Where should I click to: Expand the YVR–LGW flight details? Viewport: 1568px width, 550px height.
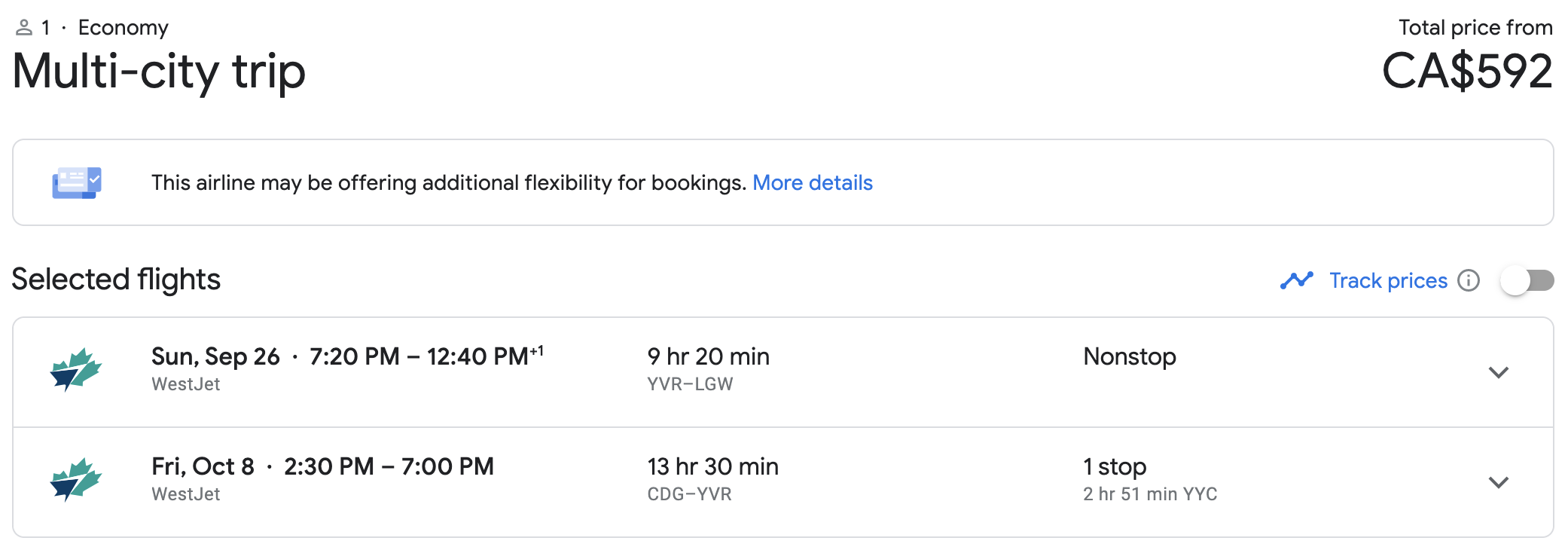(1499, 372)
